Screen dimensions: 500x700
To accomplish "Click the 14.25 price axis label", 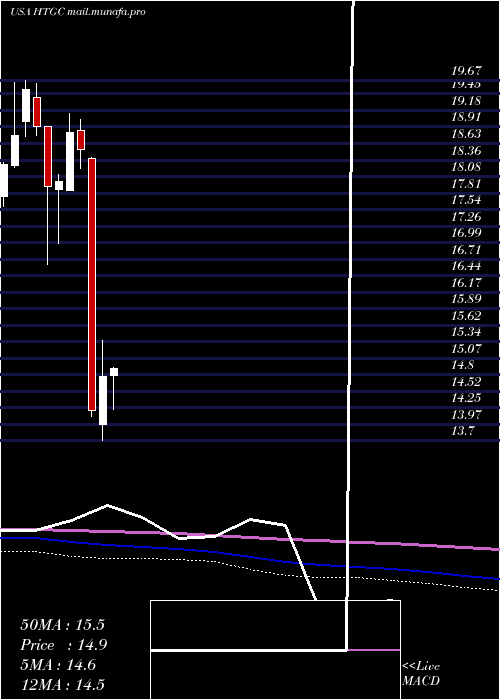I will coord(466,399).
